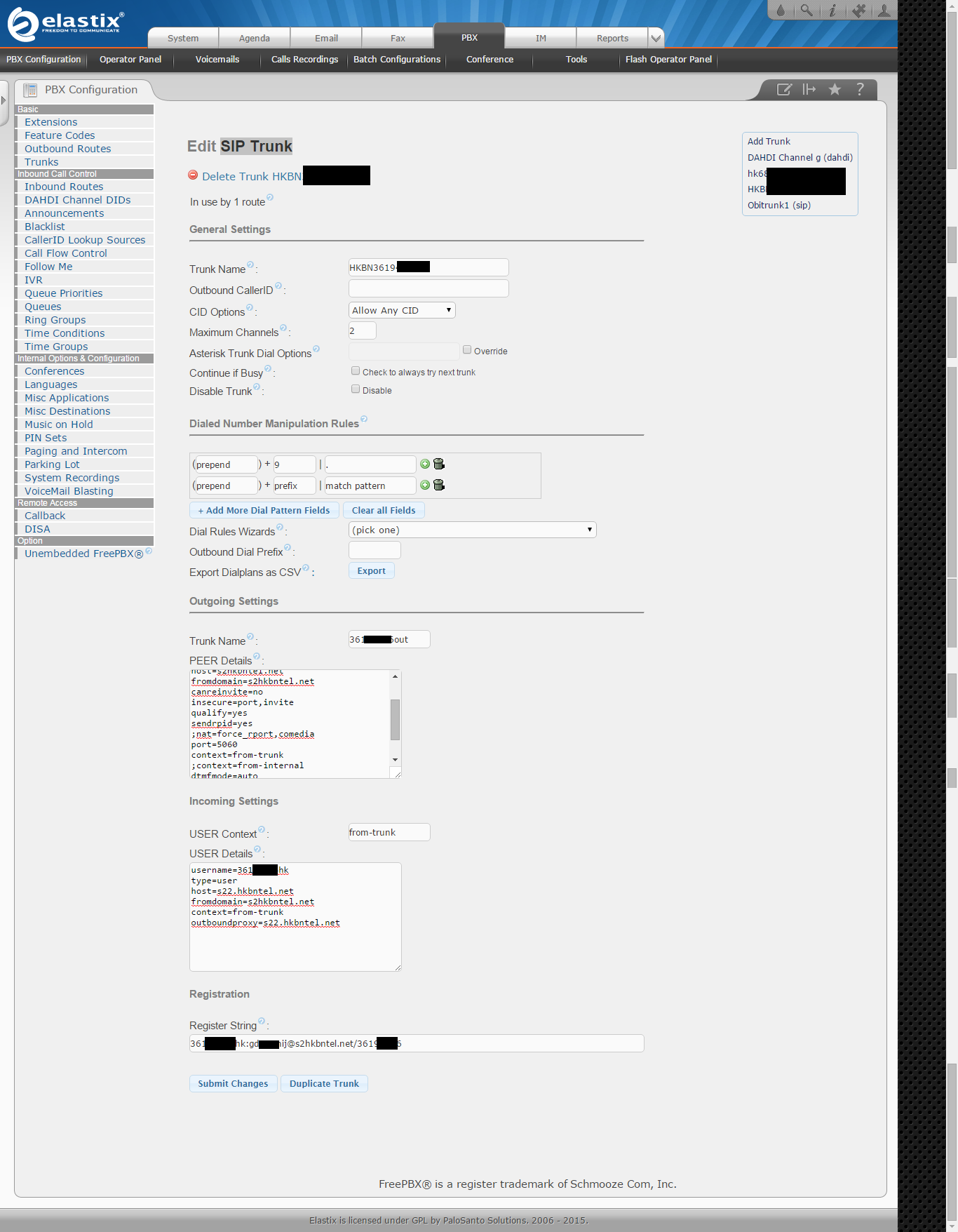Click up arrow of PEER Details scrollbar
The image size is (958, 1232).
pyautogui.click(x=396, y=676)
